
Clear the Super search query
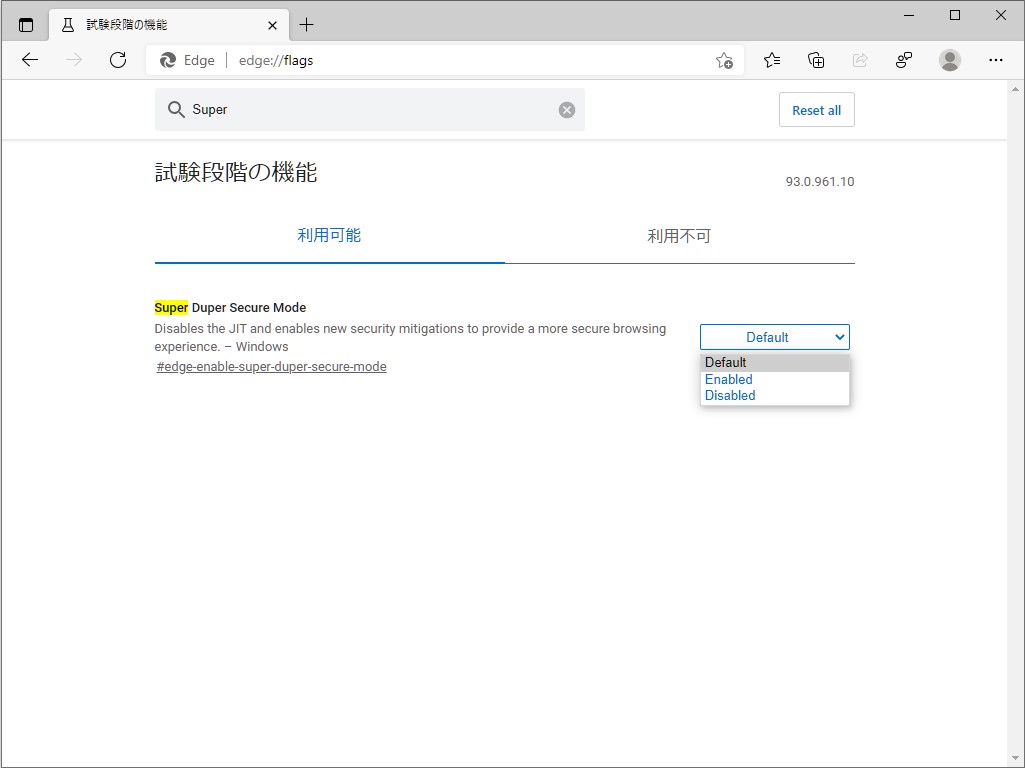566,110
